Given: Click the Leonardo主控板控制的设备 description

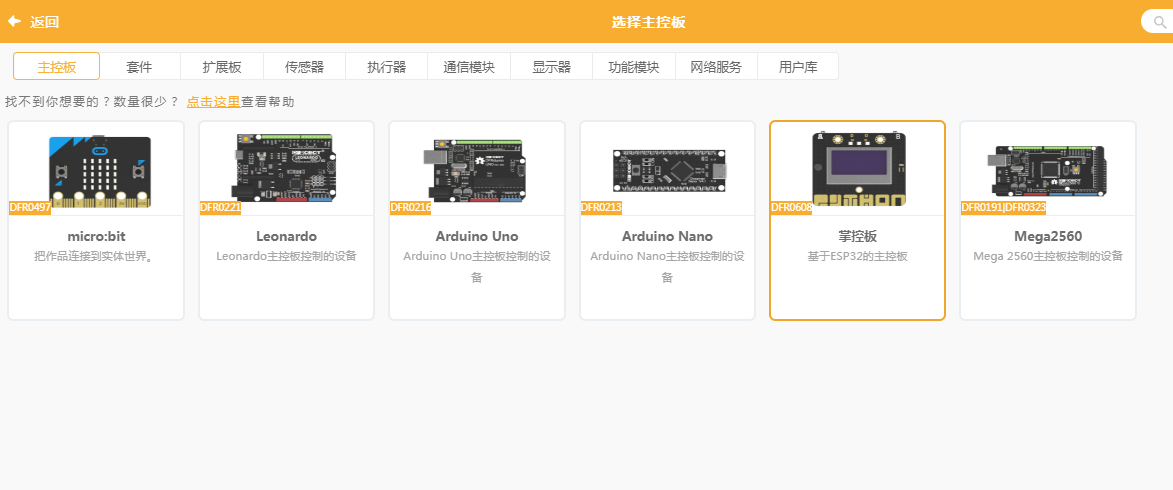Looking at the screenshot, I should (287, 256).
